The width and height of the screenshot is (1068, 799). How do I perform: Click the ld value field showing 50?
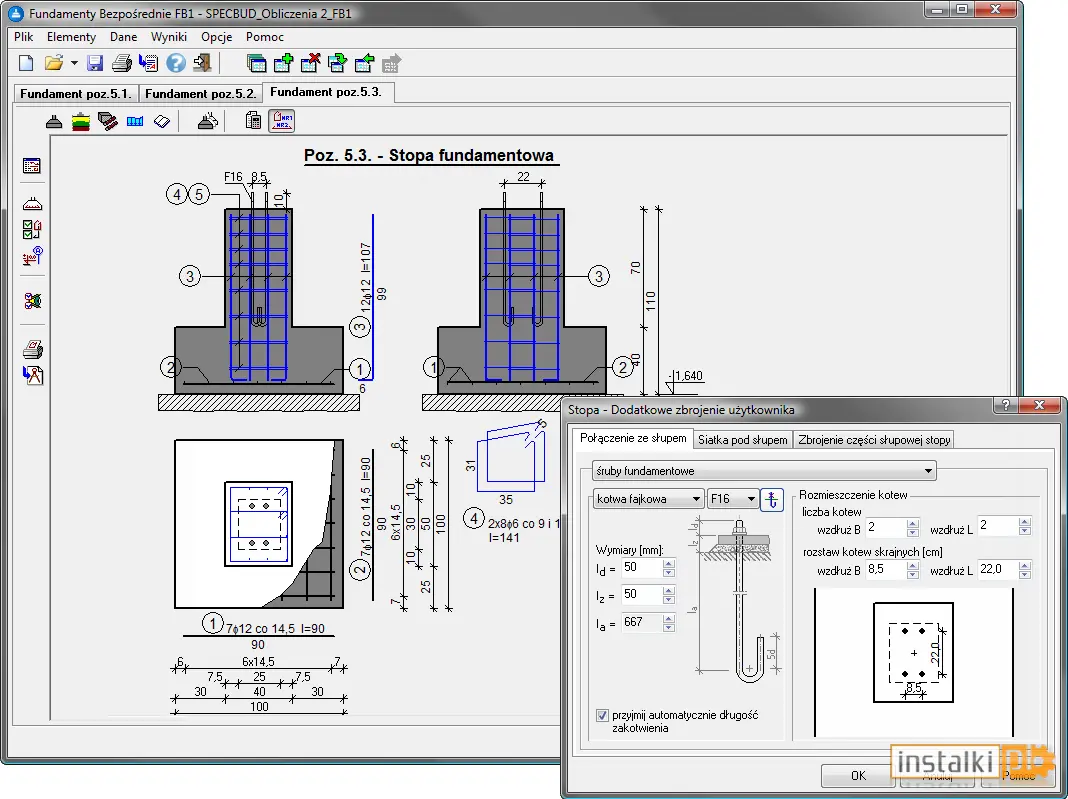[x=642, y=567]
